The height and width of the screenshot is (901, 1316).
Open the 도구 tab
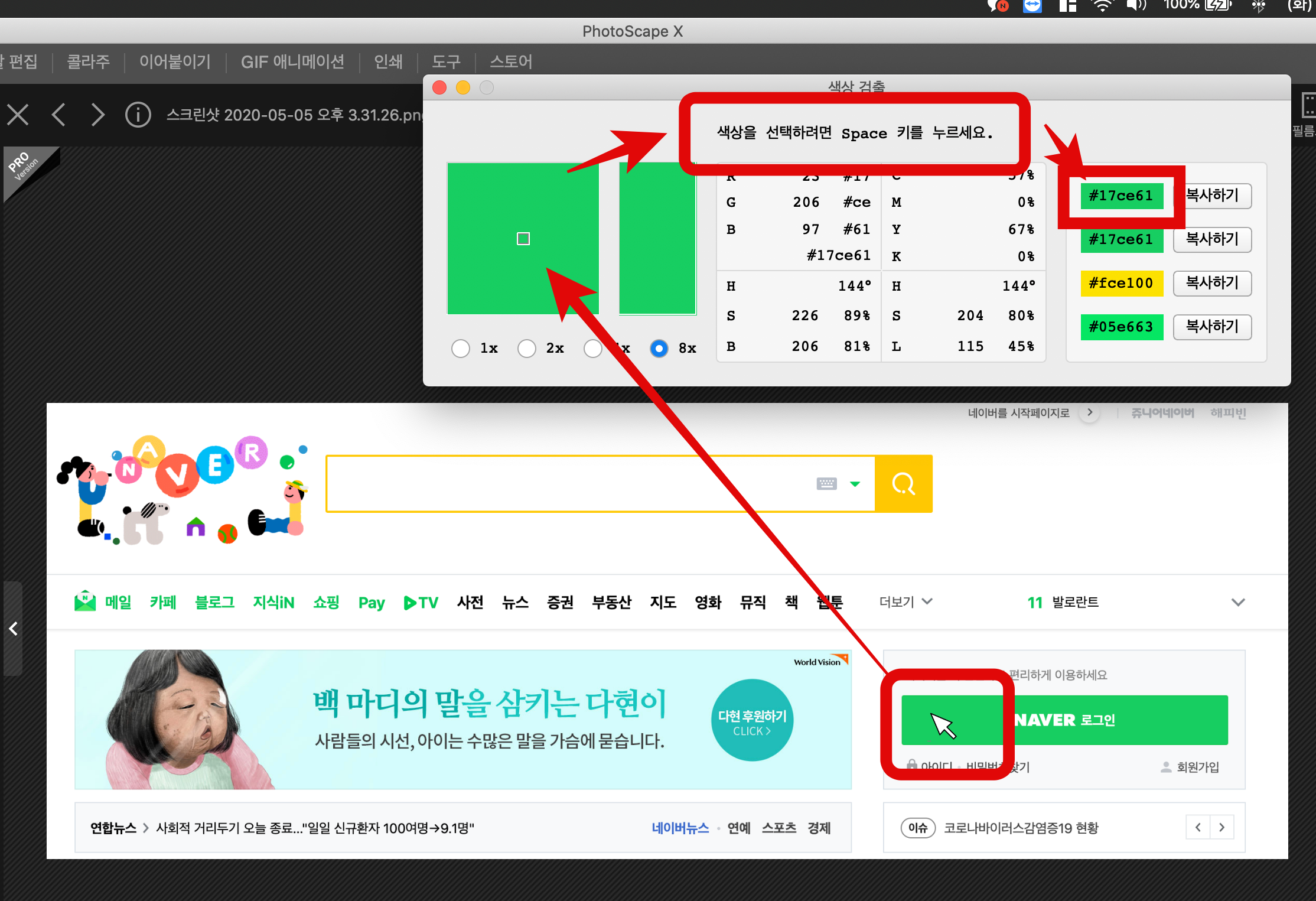[x=446, y=61]
